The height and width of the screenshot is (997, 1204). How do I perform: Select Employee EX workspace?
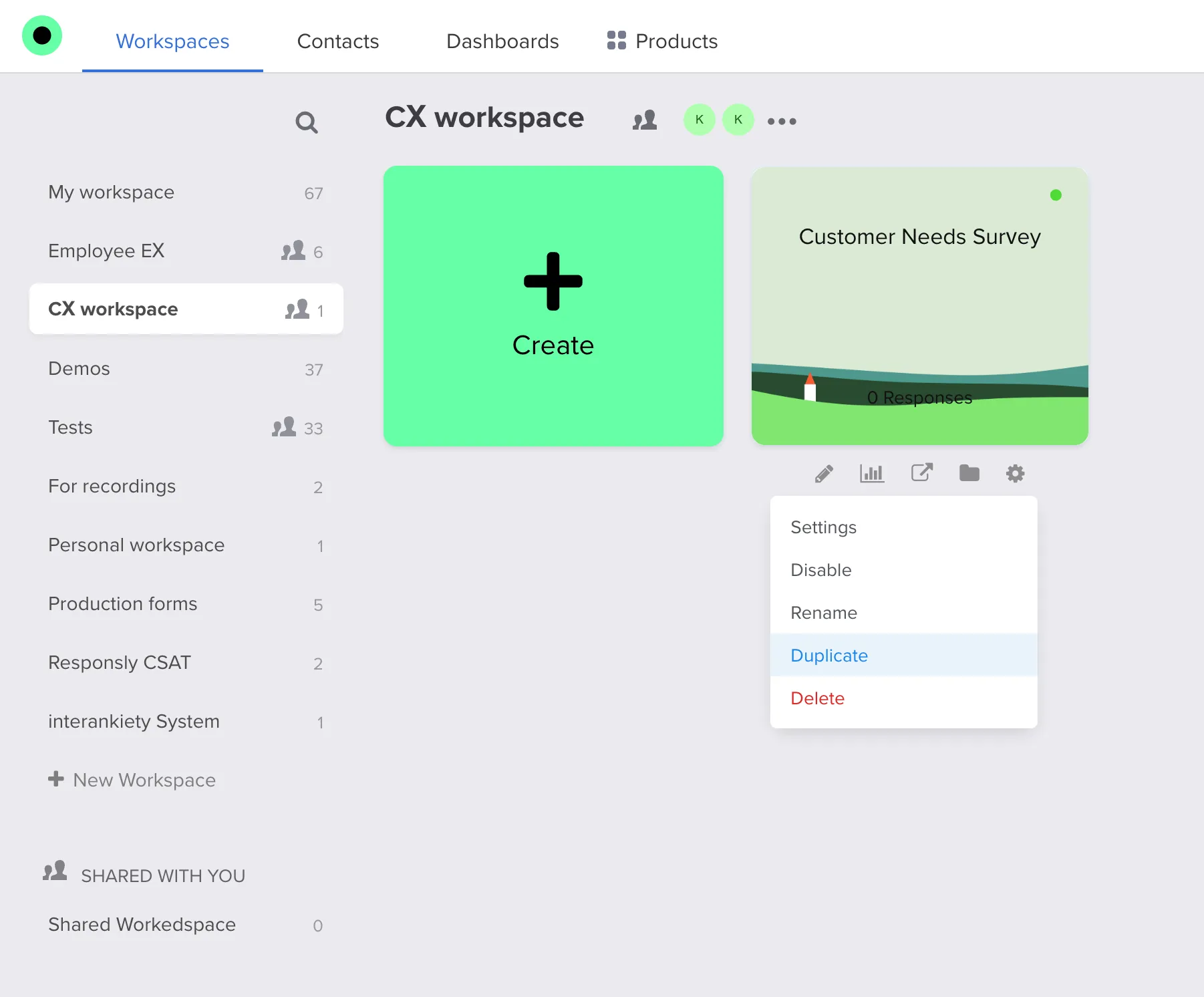click(x=186, y=251)
